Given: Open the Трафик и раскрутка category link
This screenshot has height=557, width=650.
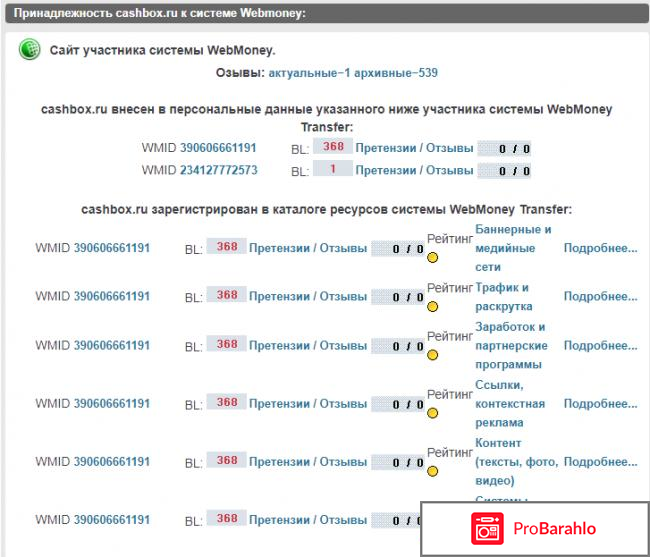Looking at the screenshot, I should (504, 297).
